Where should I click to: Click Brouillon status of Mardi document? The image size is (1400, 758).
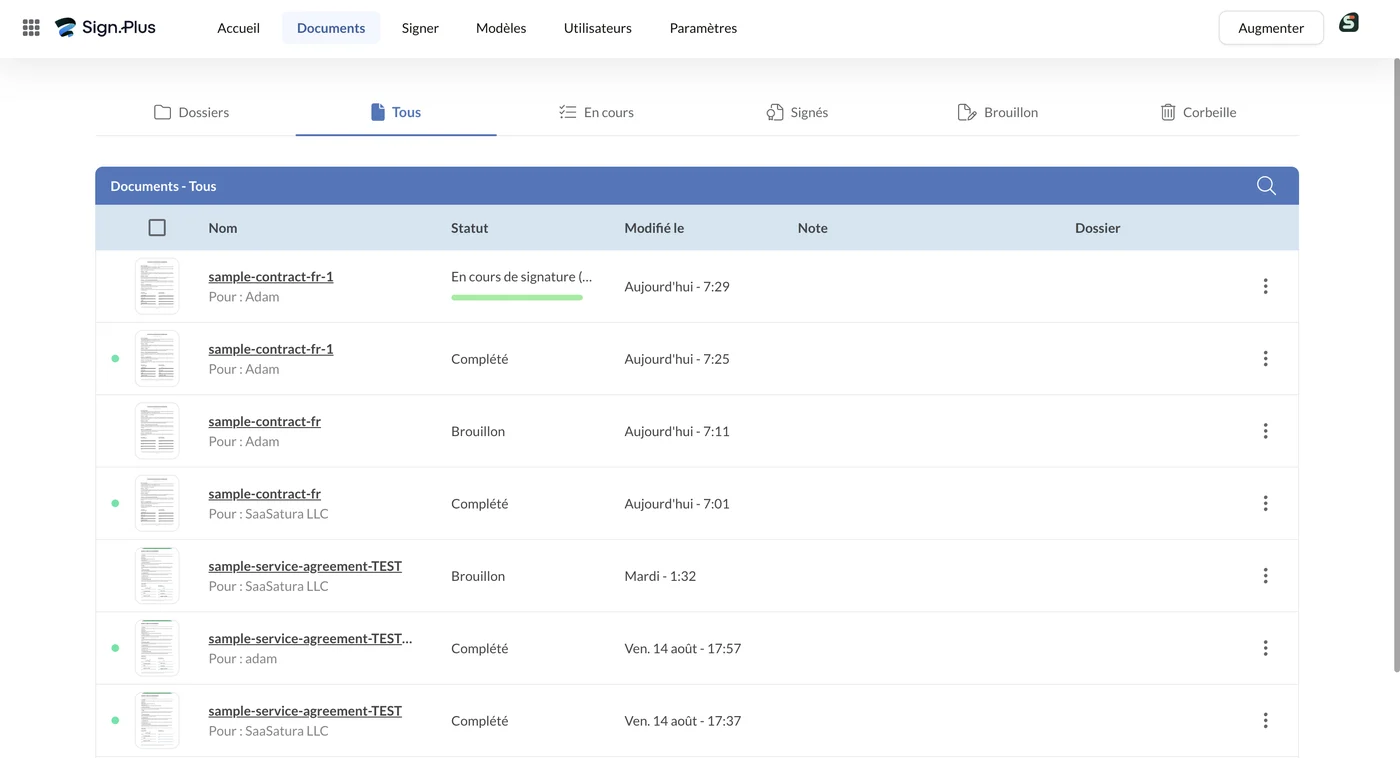(478, 576)
